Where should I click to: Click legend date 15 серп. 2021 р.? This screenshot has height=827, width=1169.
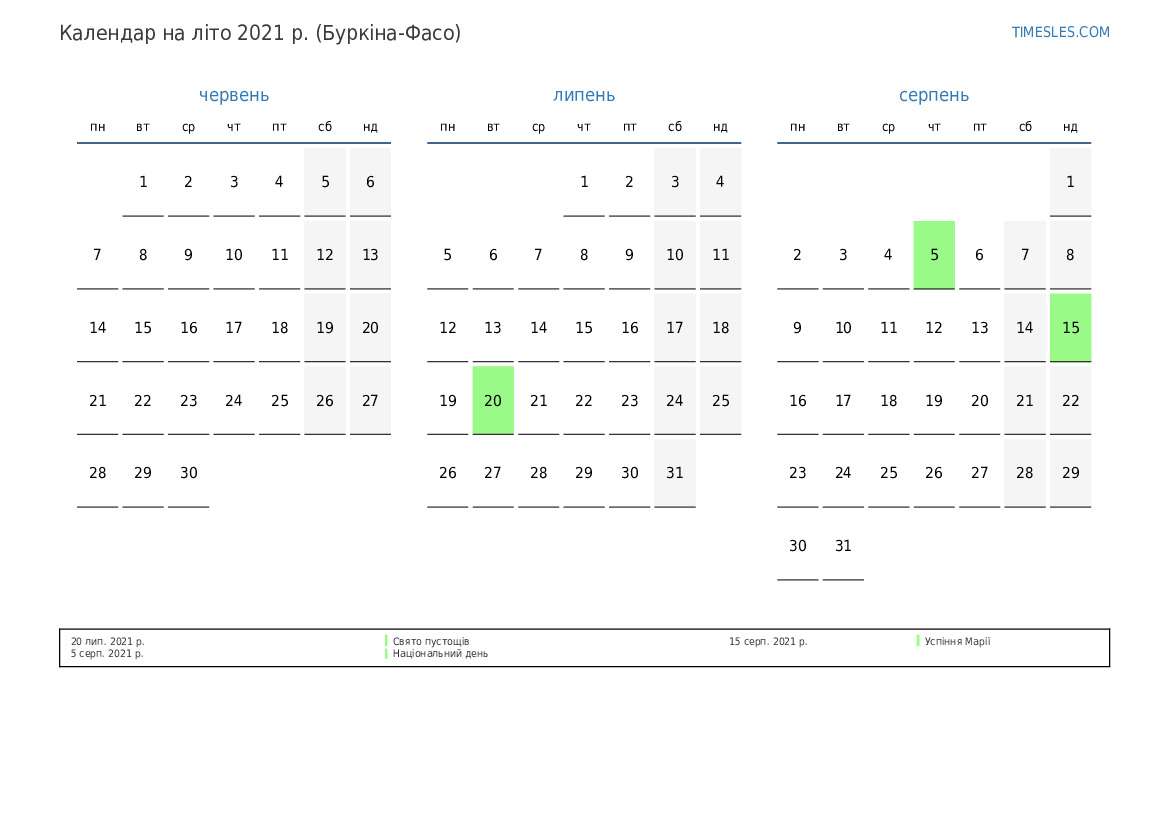pyautogui.click(x=768, y=641)
